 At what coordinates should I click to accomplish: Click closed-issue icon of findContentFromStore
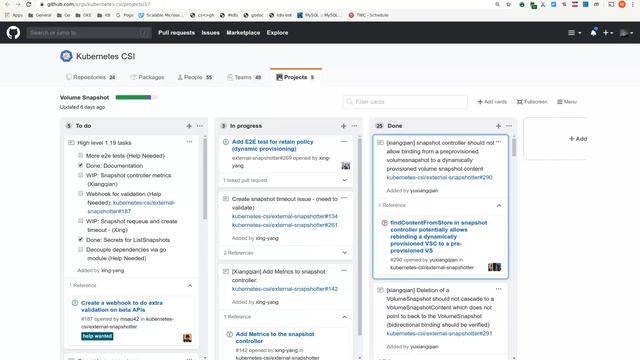pos(384,223)
